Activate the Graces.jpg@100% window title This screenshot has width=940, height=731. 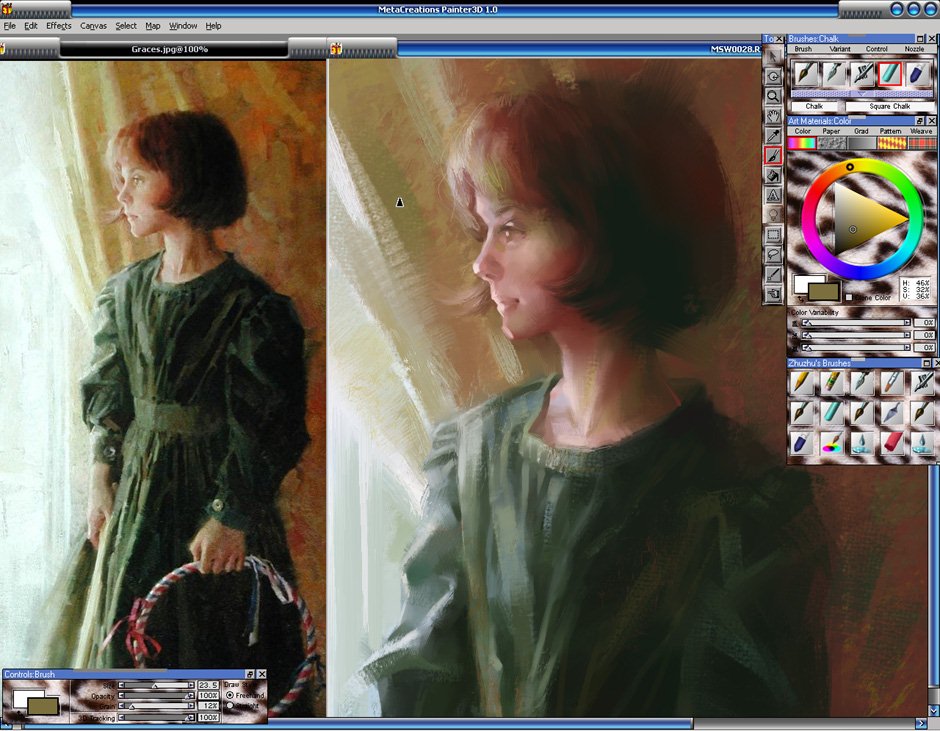170,49
